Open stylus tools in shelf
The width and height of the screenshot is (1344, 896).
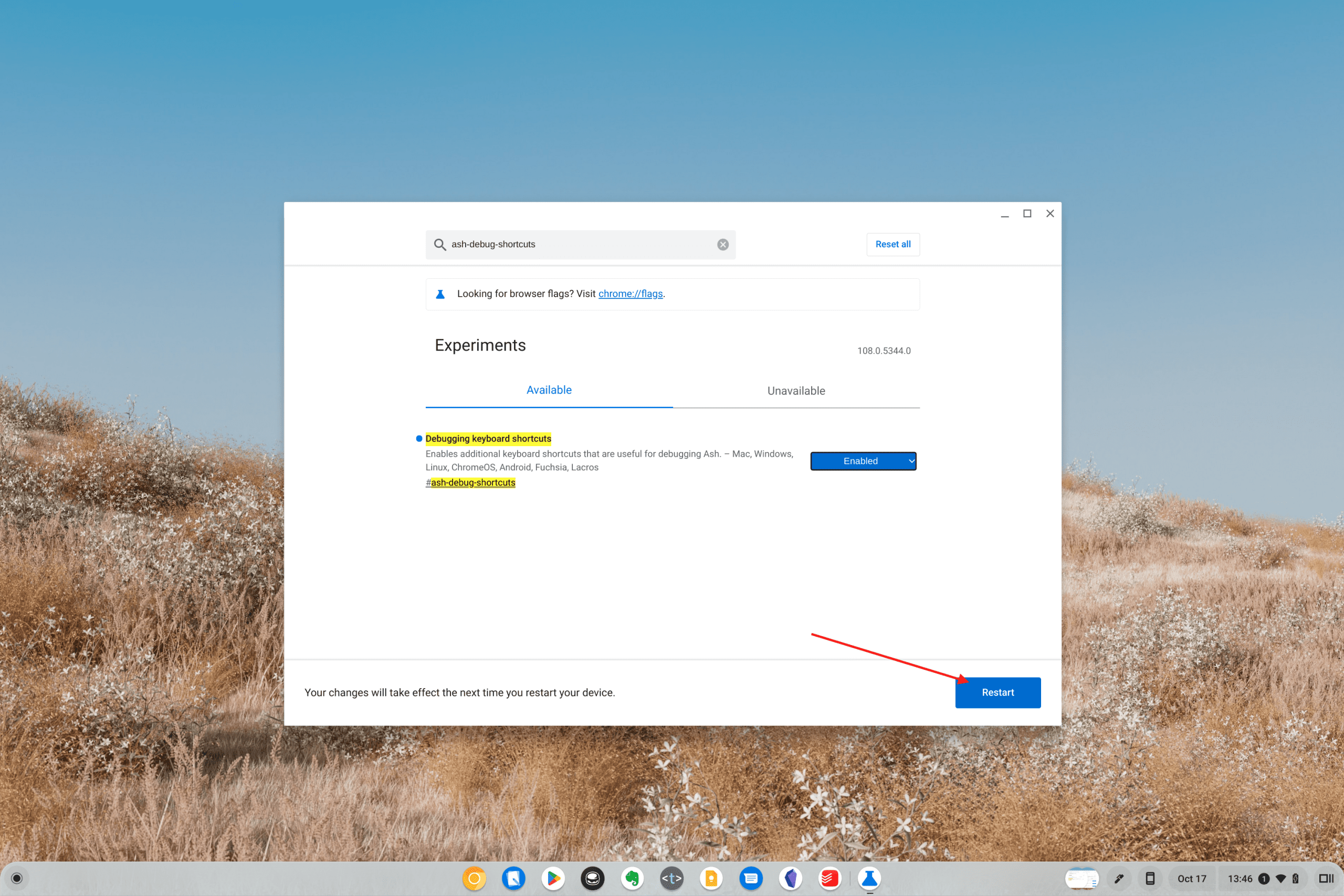1119,878
